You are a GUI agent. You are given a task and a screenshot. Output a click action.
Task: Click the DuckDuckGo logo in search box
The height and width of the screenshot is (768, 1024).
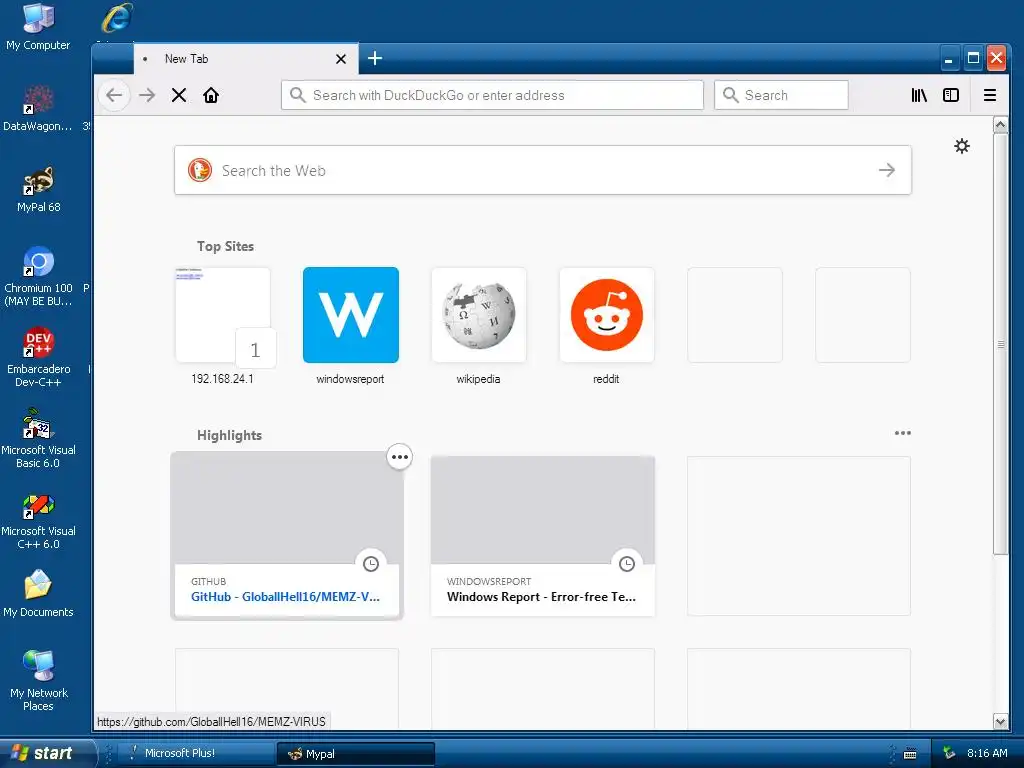point(200,170)
